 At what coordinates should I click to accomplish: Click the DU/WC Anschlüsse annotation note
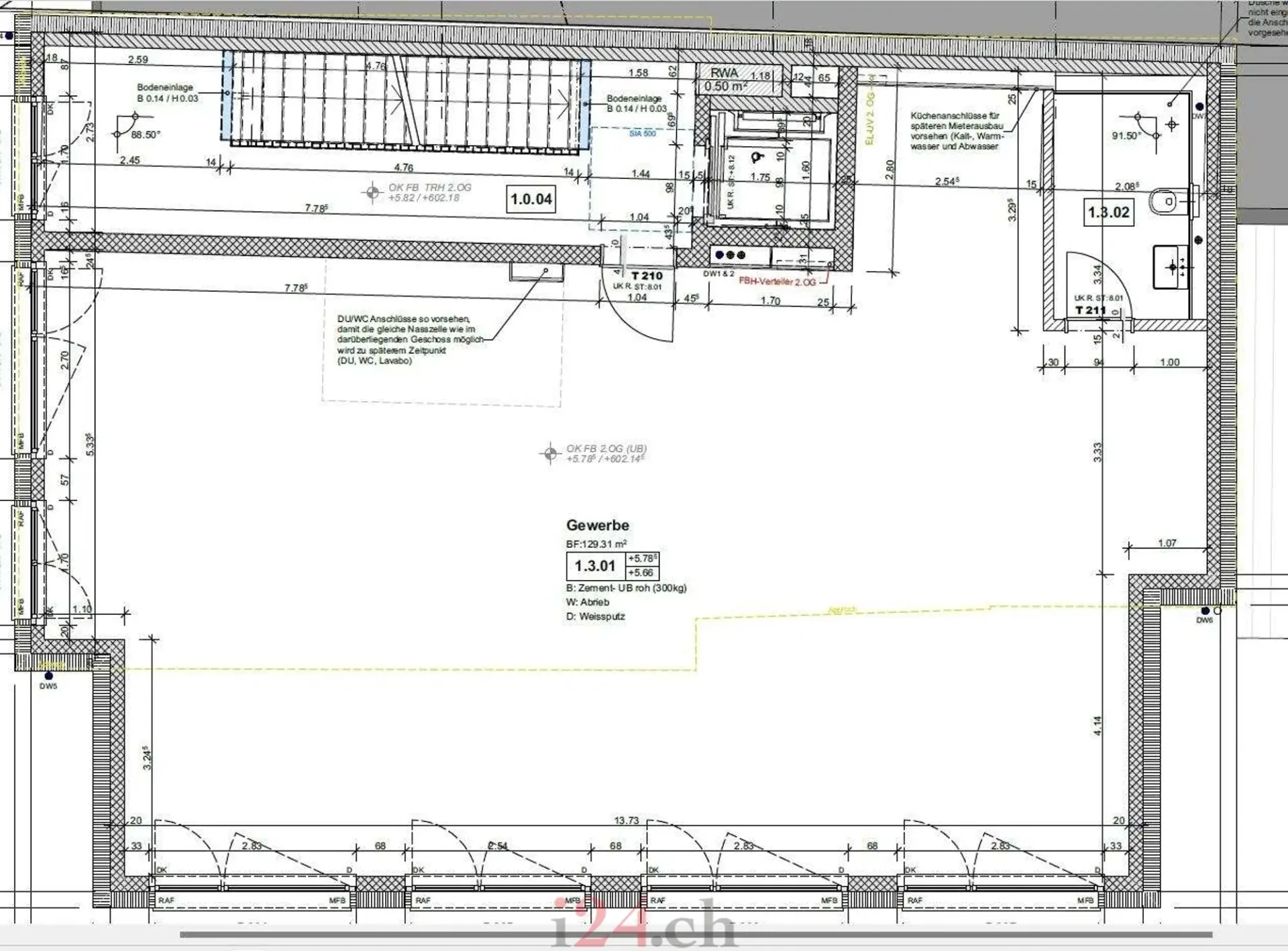[x=410, y=340]
